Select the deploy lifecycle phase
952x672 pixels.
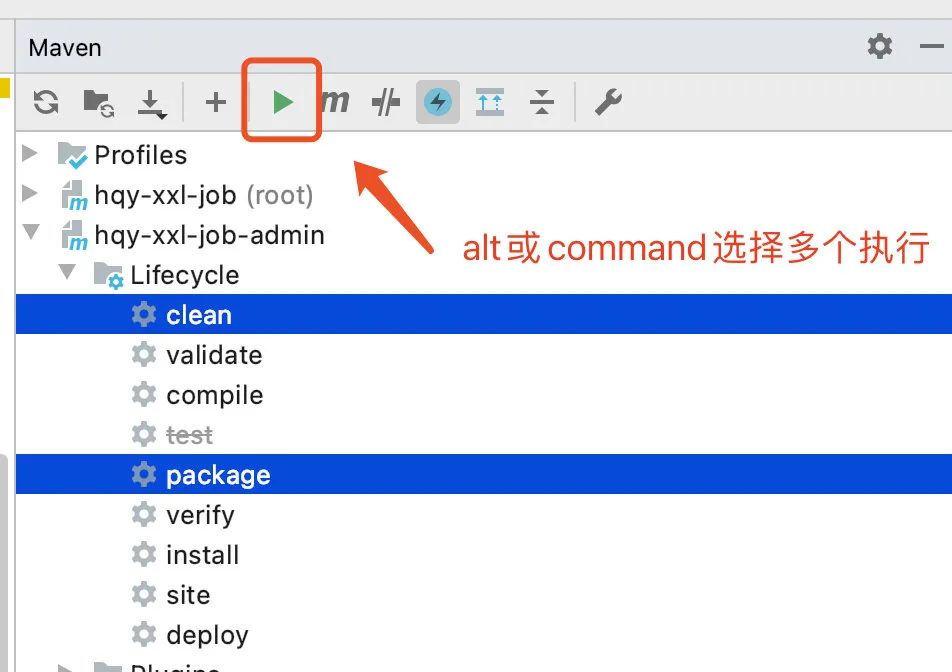click(x=483, y=635)
